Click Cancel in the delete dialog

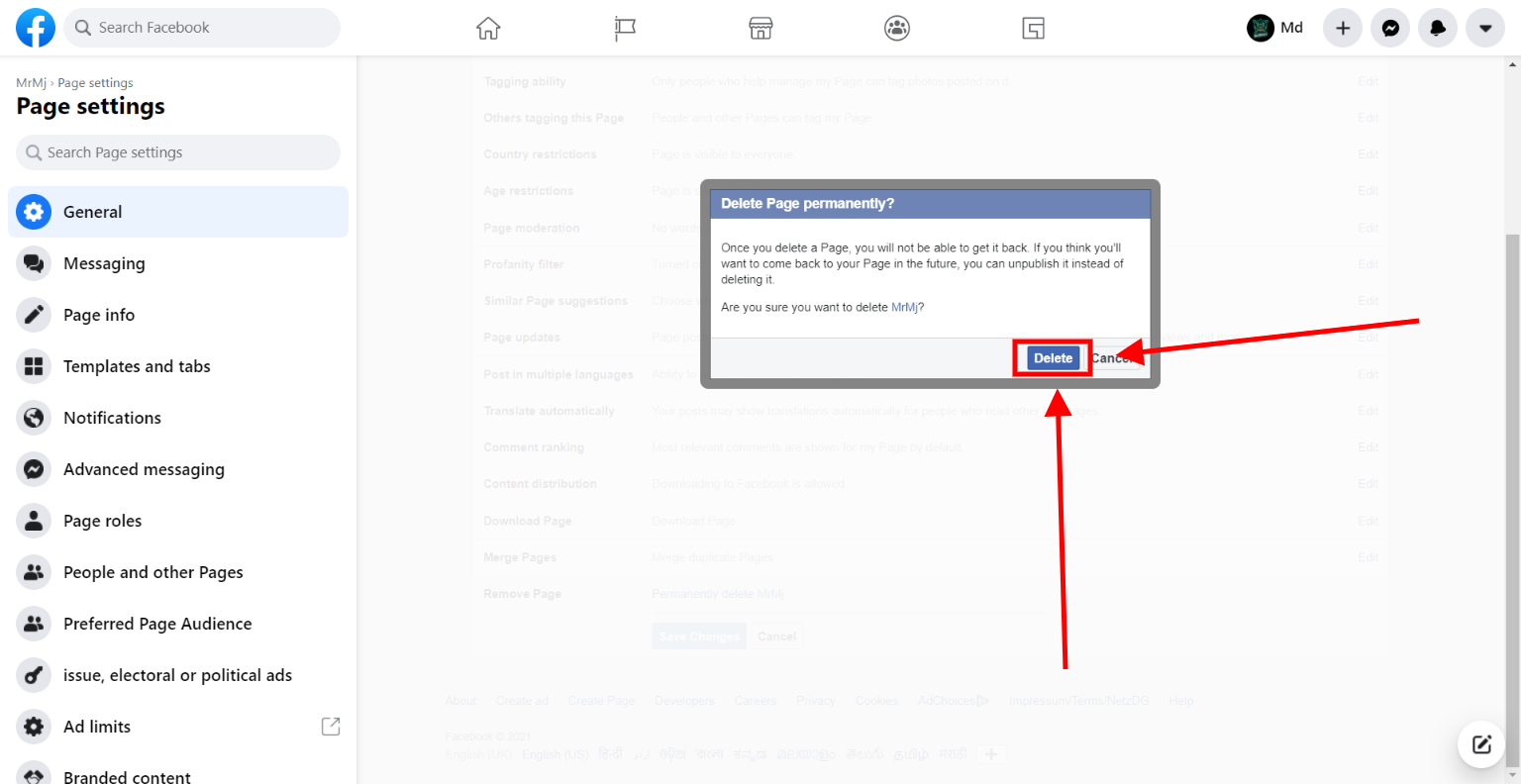coord(1114,358)
